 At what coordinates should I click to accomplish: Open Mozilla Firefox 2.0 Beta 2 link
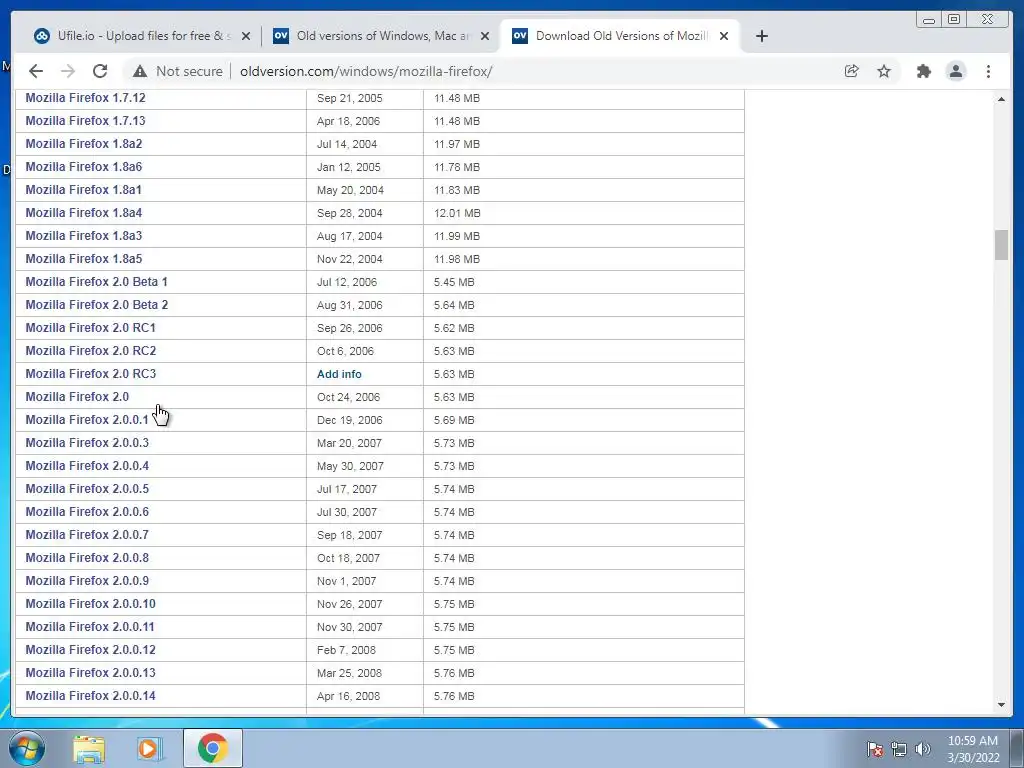[x=97, y=305]
